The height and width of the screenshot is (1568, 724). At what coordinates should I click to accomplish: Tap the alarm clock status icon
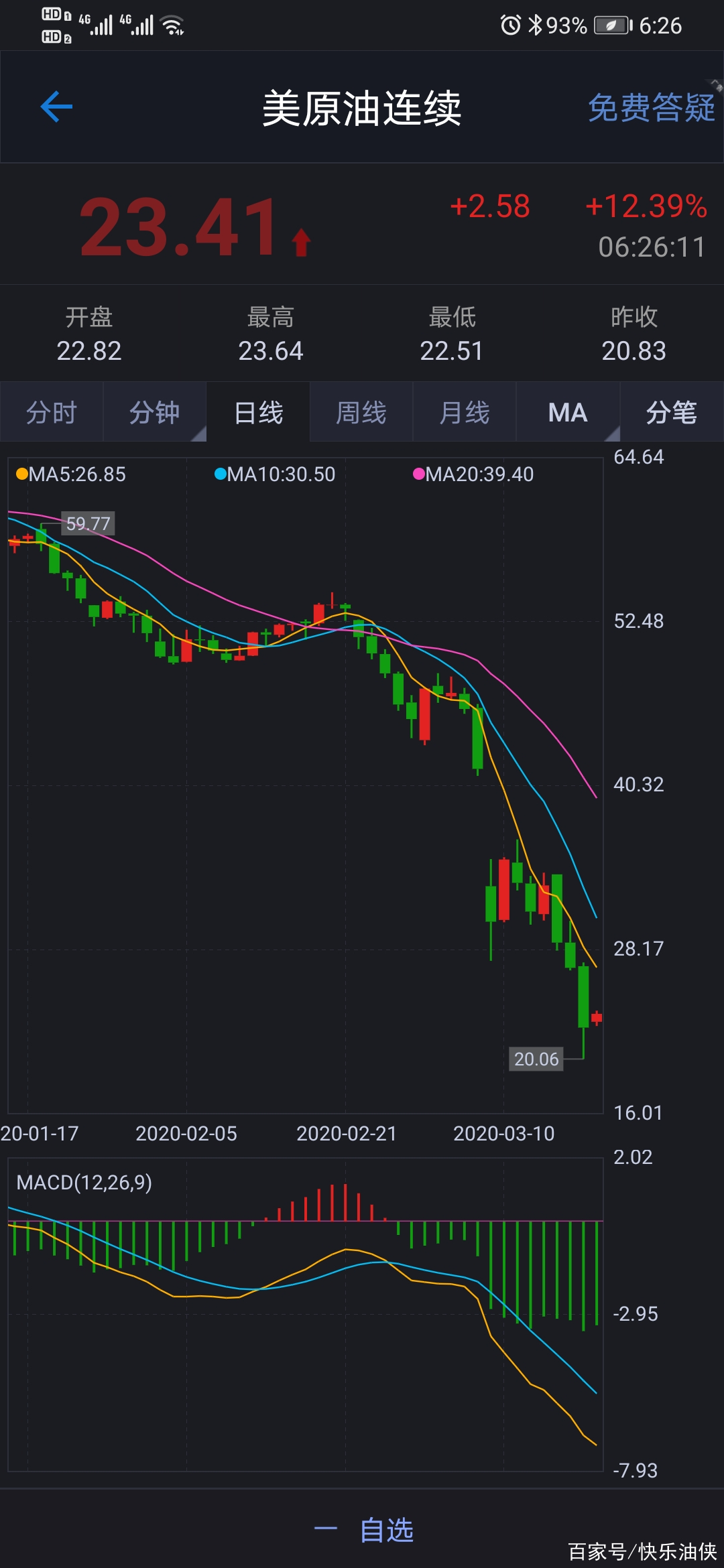pos(511,25)
